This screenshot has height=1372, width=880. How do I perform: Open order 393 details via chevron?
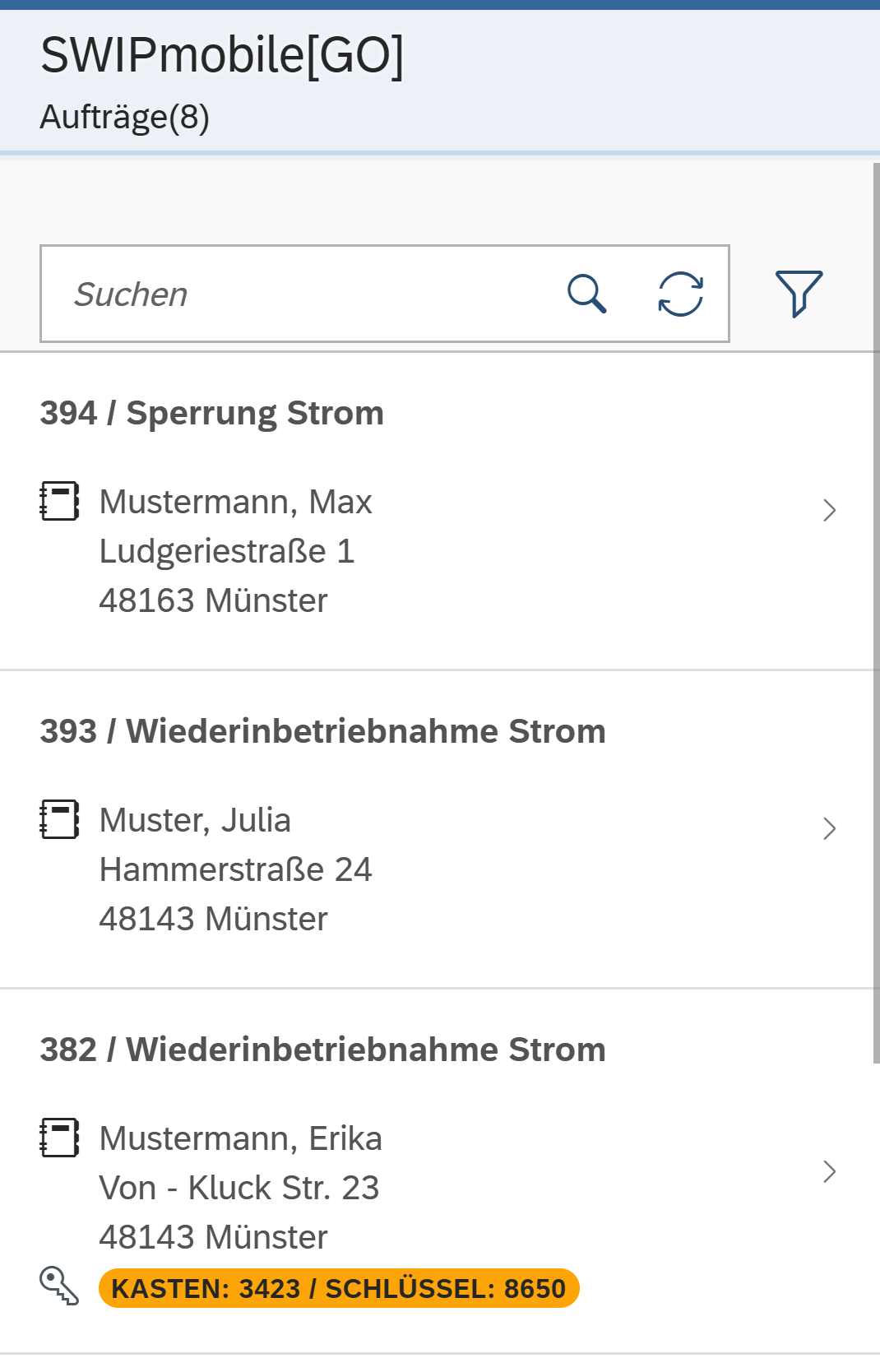pos(829,828)
